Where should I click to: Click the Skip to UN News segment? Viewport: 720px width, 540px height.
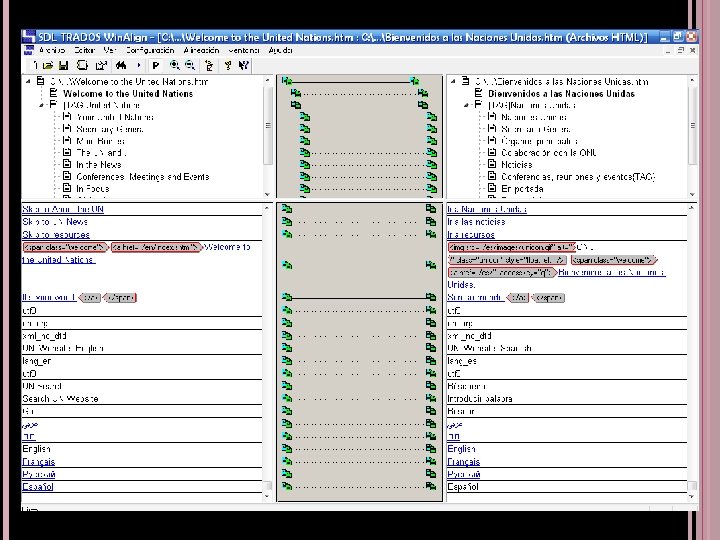(x=55, y=222)
